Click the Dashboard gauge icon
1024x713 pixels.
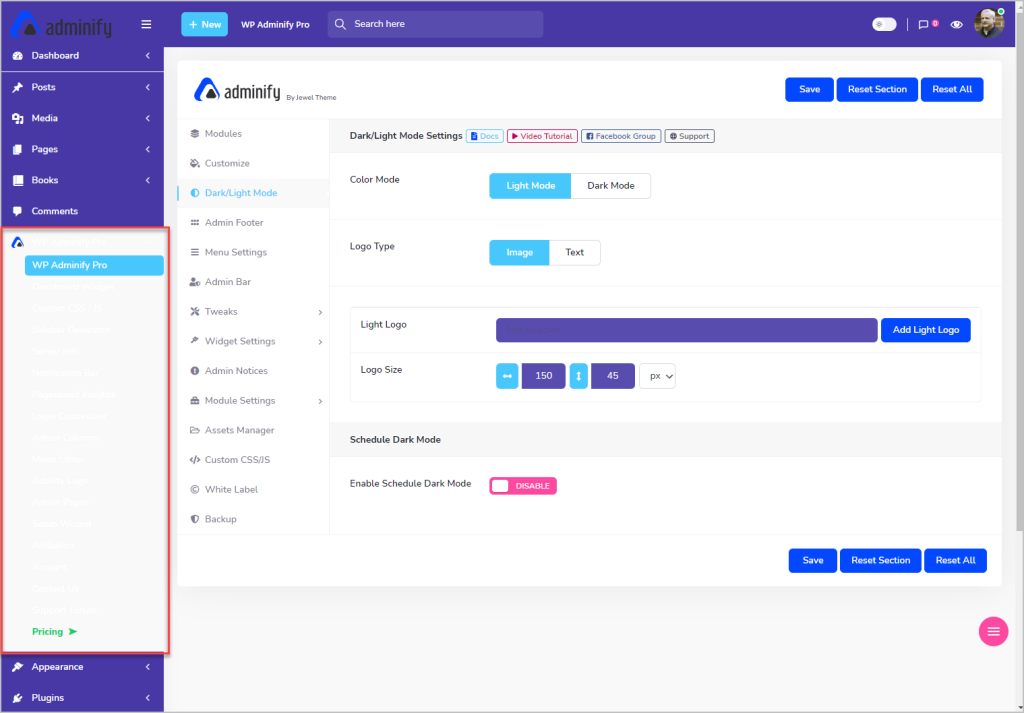pyautogui.click(x=18, y=55)
